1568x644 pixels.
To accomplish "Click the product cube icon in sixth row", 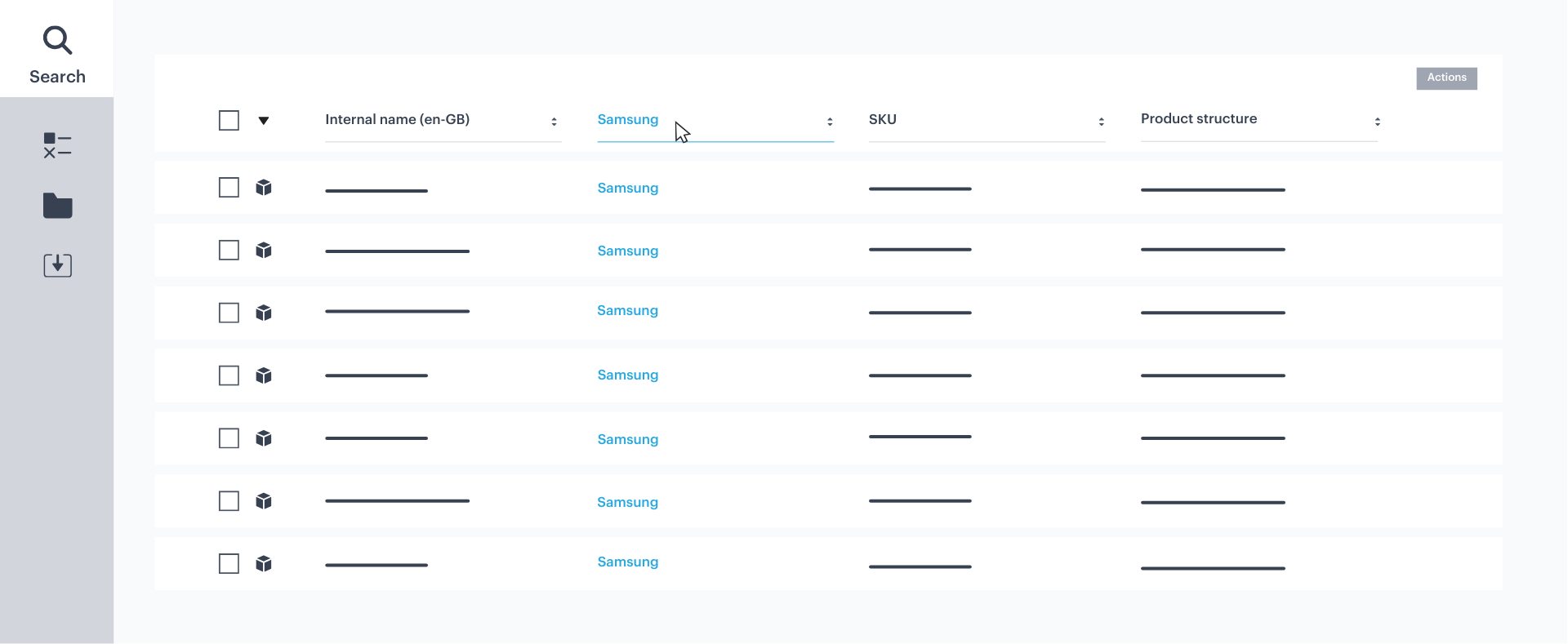I will coord(263,501).
